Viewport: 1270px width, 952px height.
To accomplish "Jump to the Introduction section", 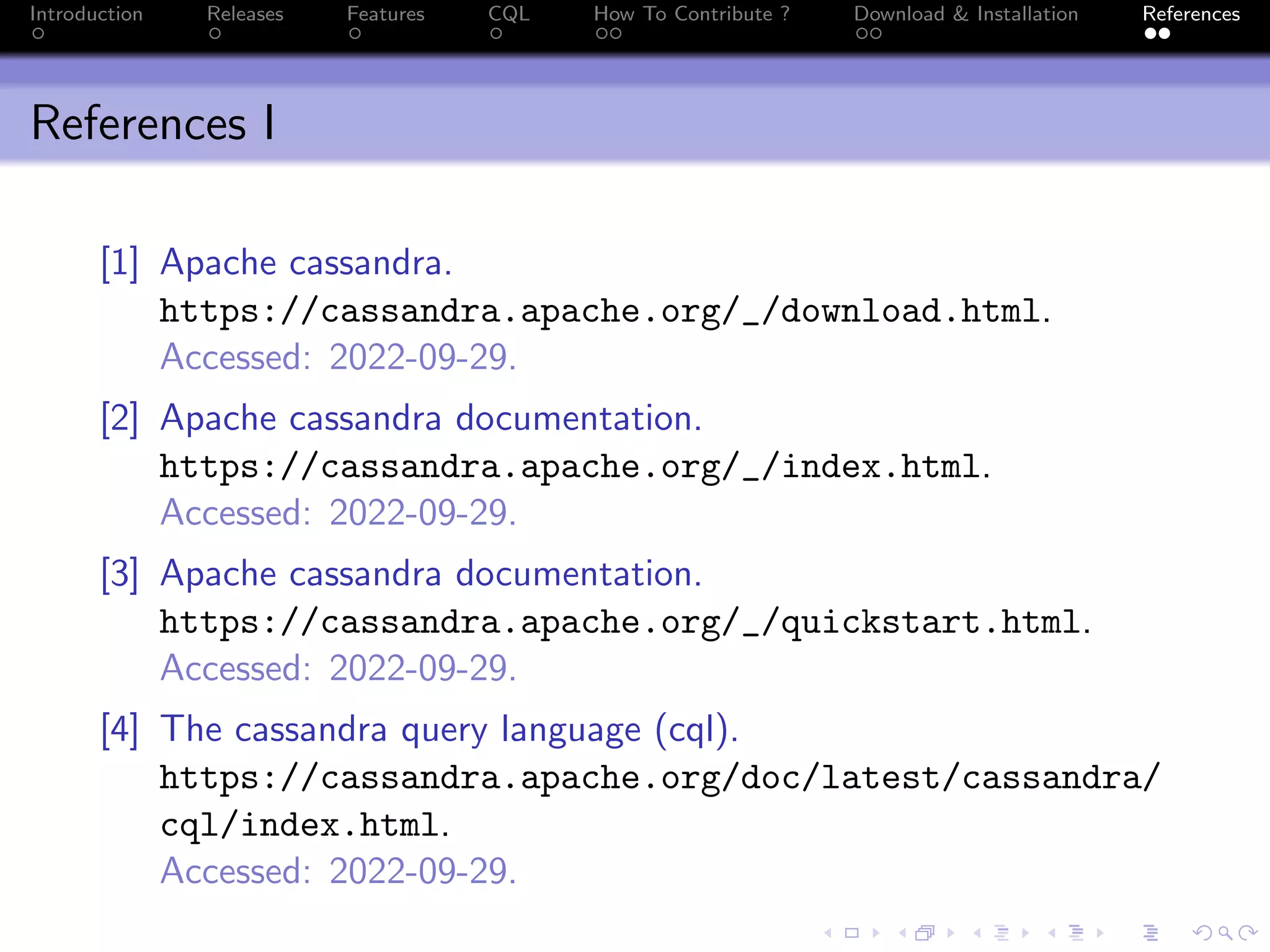I will [86, 14].
